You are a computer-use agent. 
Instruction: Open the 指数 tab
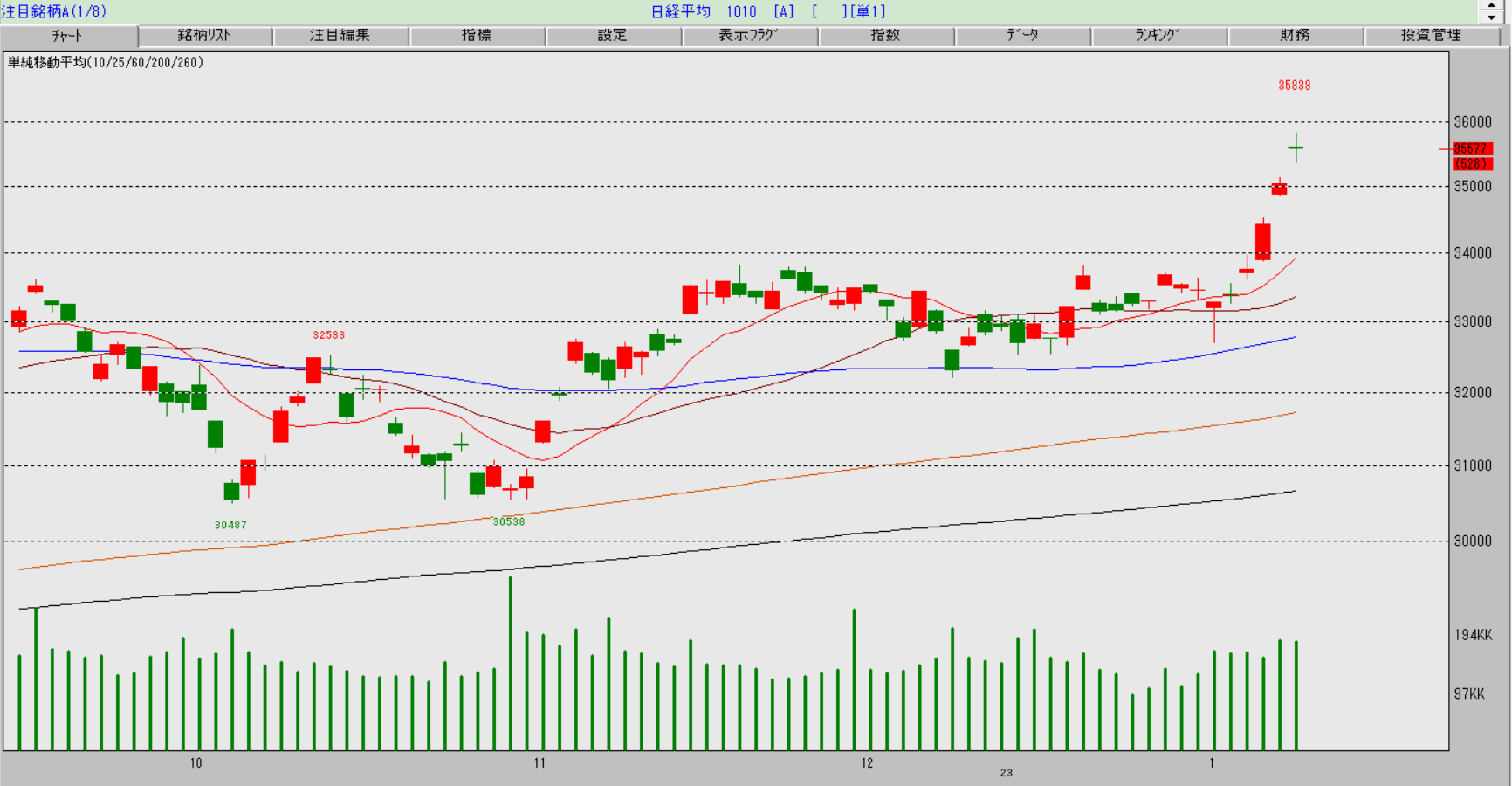[x=886, y=36]
